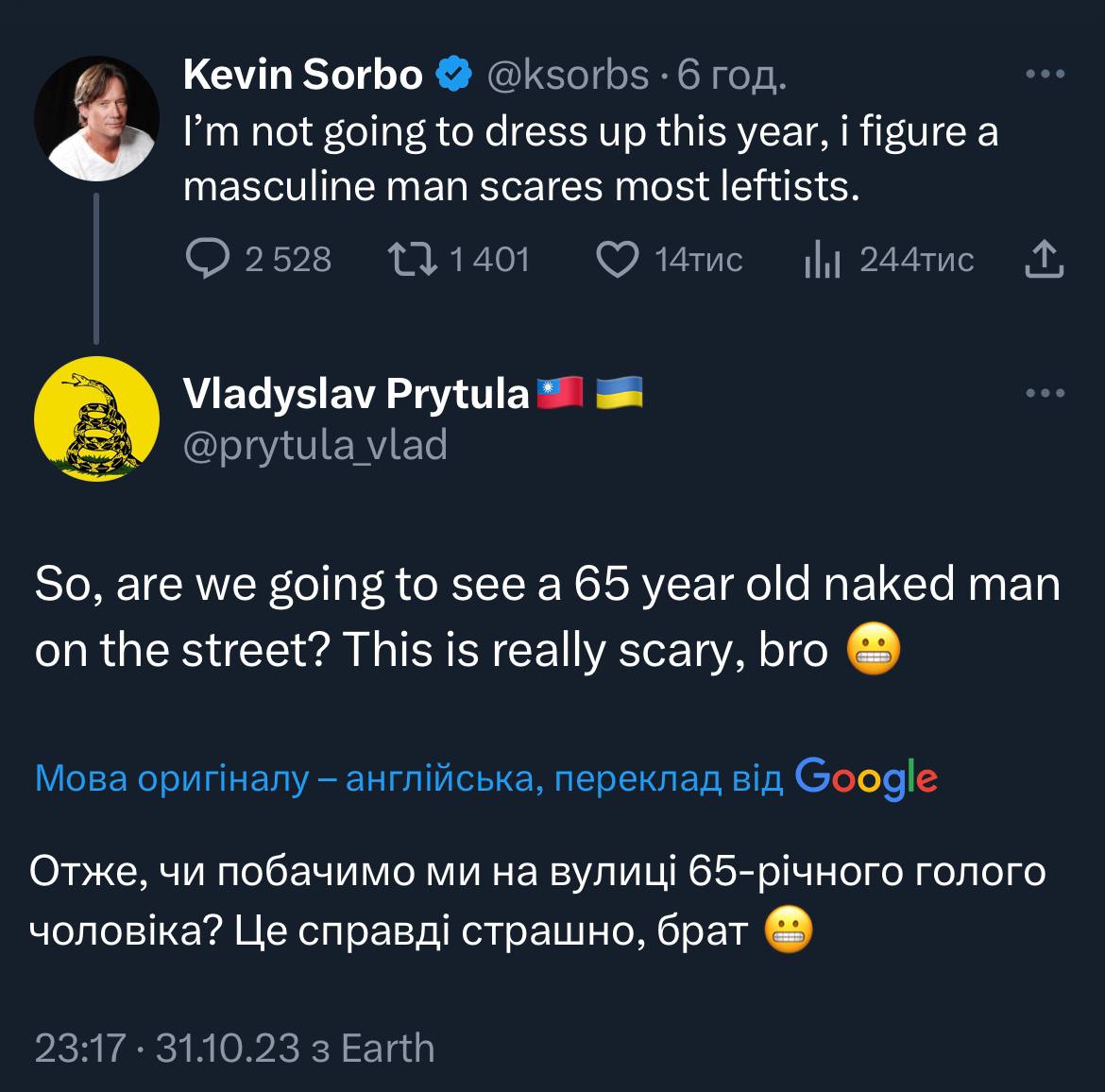Select the original English reply text

pyautogui.click(x=548, y=617)
